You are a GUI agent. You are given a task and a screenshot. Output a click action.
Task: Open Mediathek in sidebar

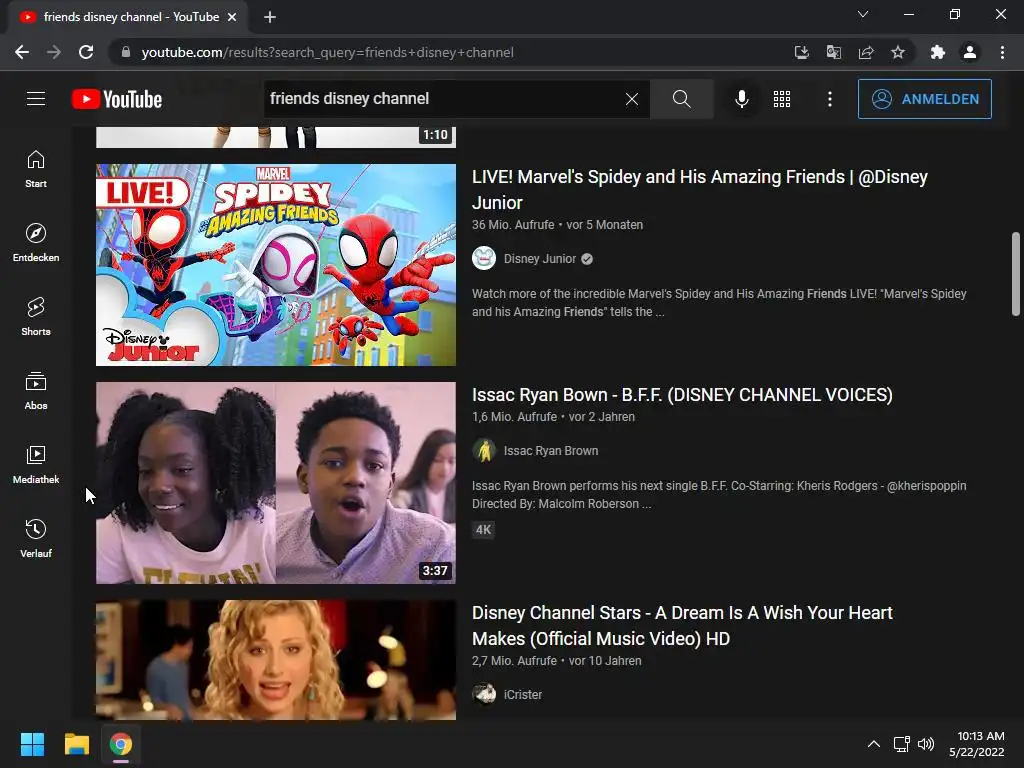36,464
